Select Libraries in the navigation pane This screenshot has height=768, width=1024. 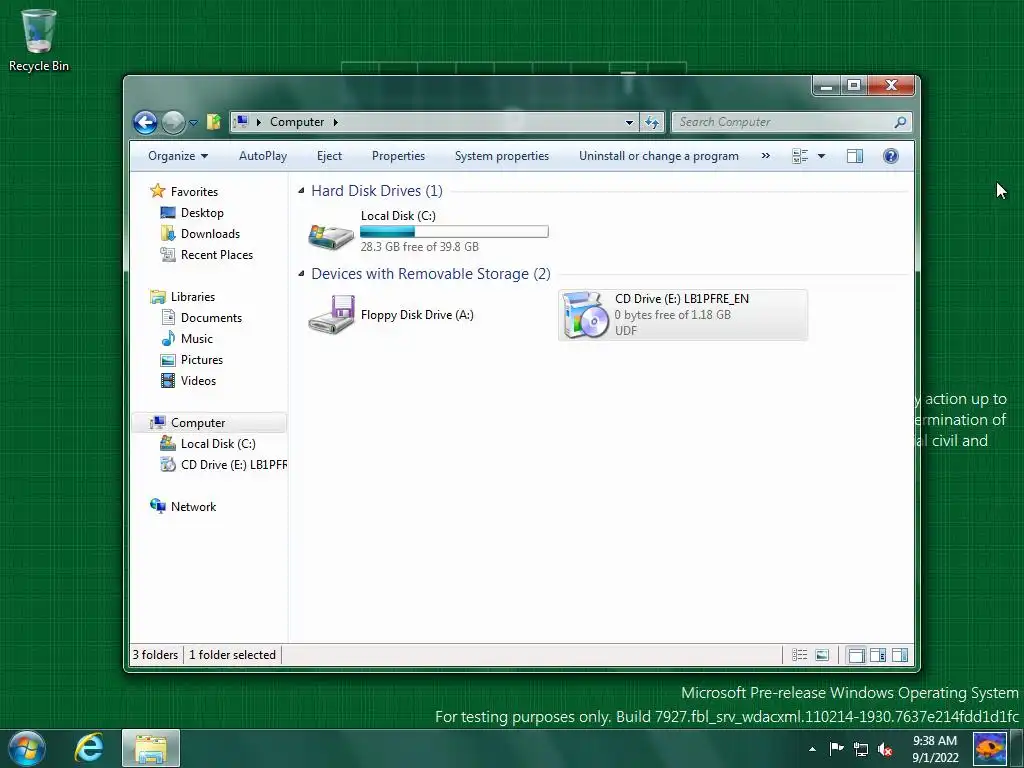coord(193,296)
